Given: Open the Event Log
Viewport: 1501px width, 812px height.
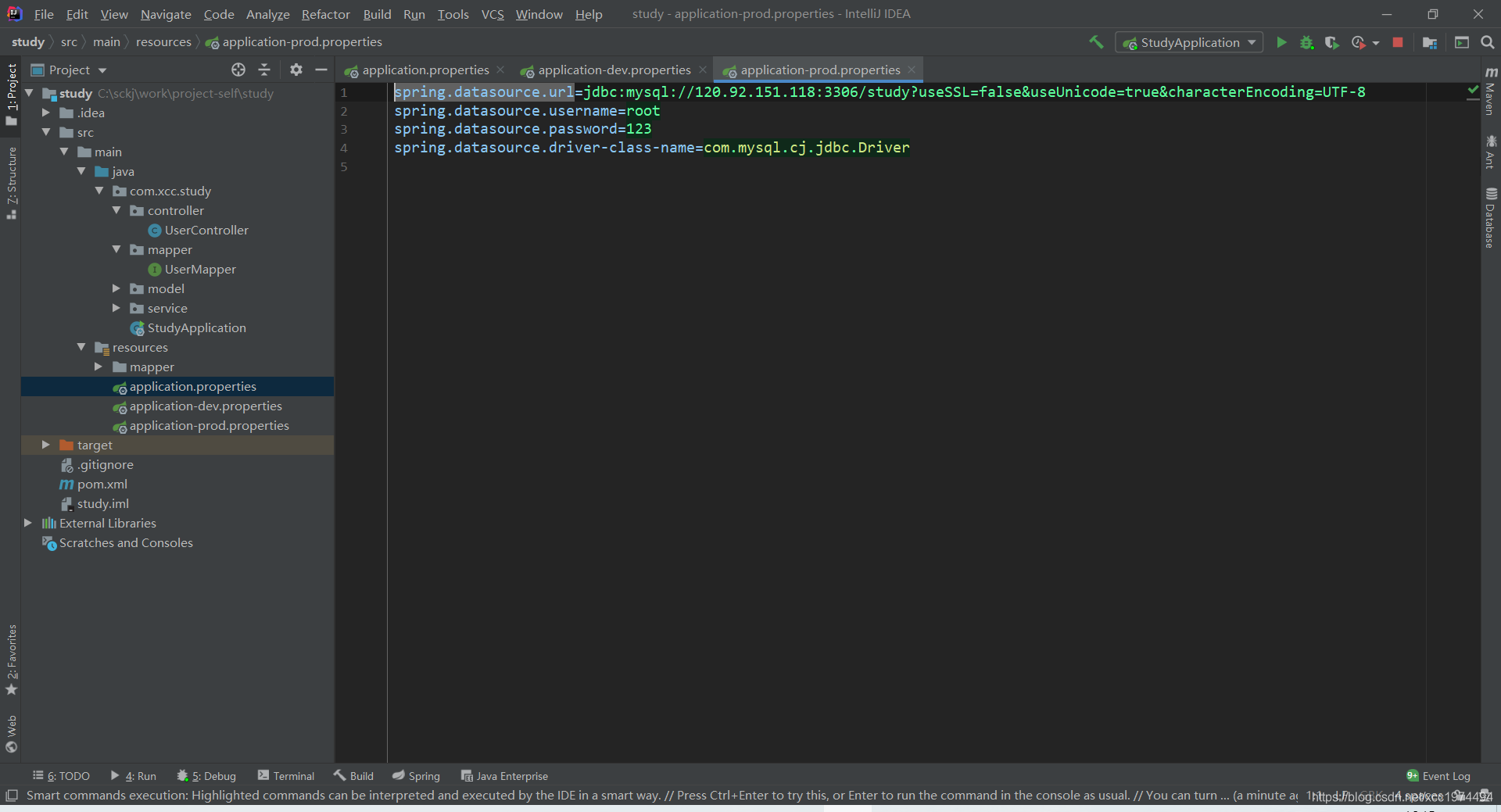Looking at the screenshot, I should [1438, 776].
